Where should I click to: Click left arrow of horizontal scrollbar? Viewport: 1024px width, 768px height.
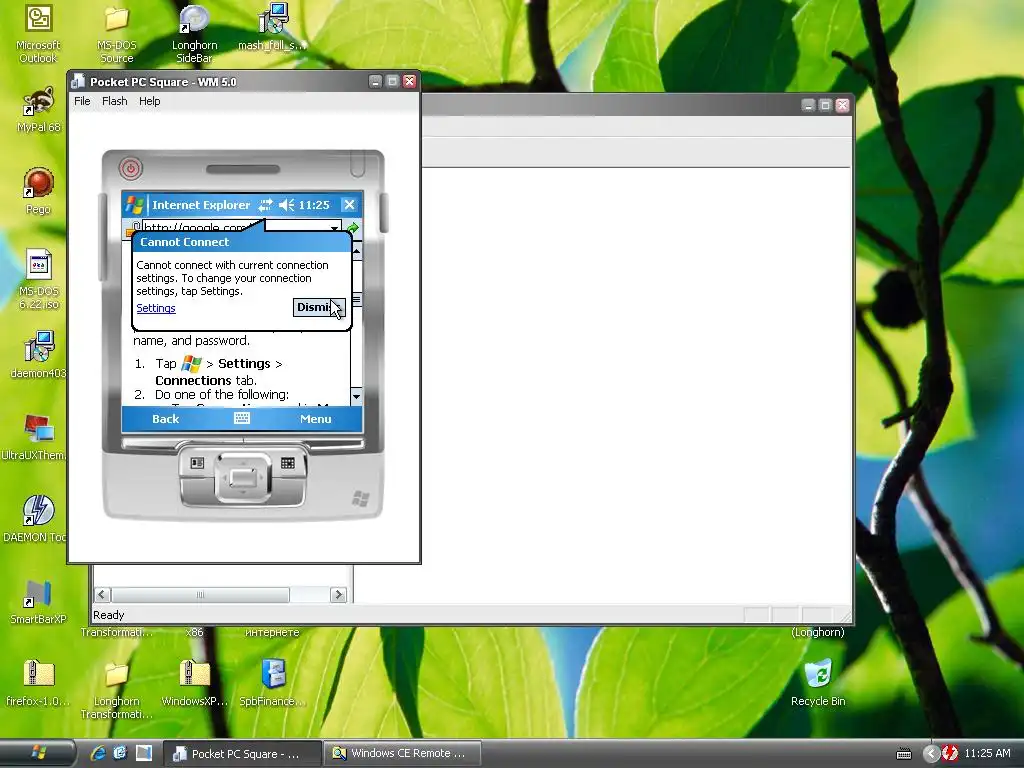pos(102,594)
